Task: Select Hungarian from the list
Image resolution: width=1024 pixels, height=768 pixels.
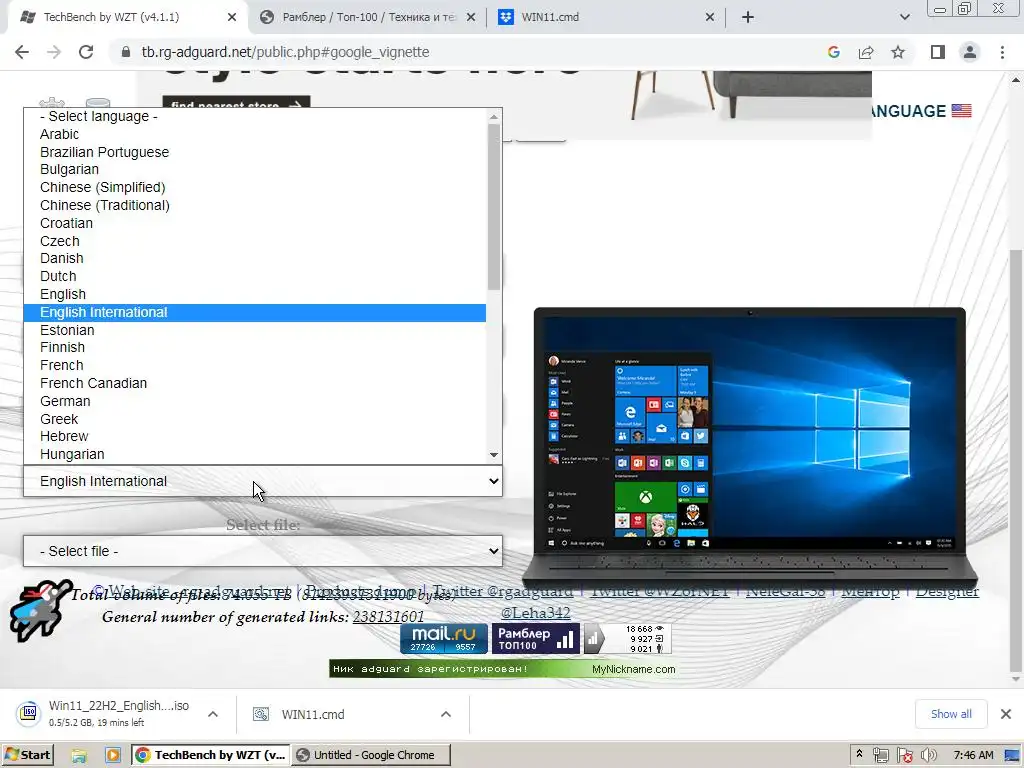Action: [x=255, y=454]
